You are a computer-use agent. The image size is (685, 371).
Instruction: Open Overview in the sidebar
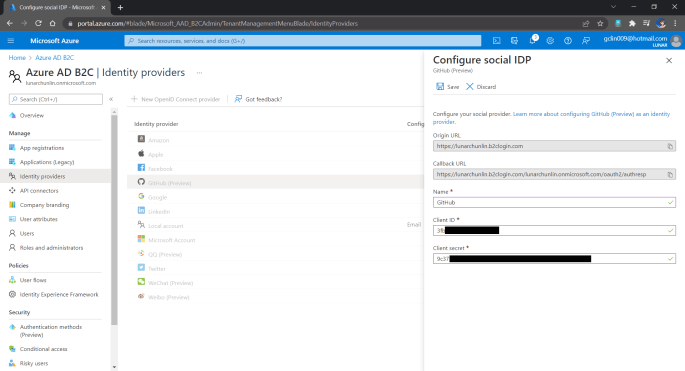point(31,115)
